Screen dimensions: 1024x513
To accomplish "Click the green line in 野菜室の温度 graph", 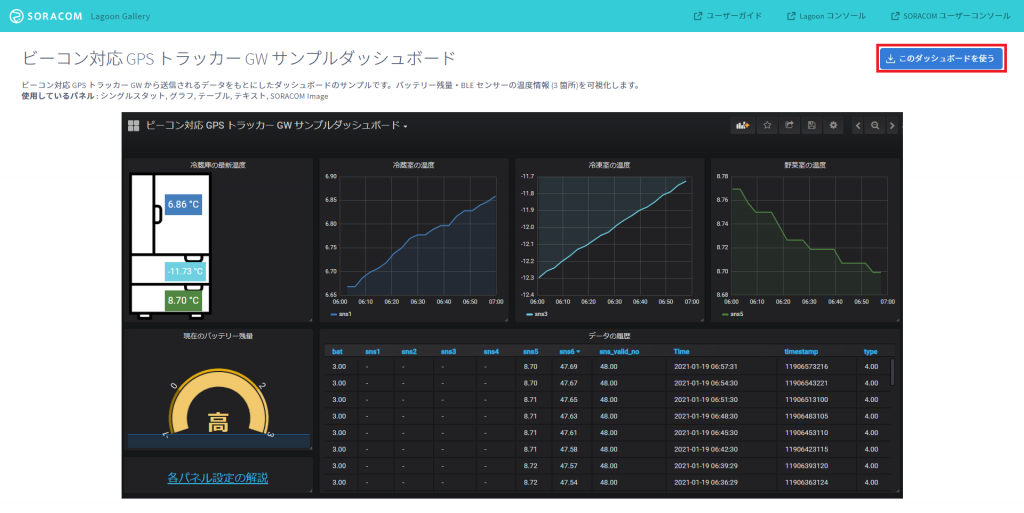I will [807, 248].
